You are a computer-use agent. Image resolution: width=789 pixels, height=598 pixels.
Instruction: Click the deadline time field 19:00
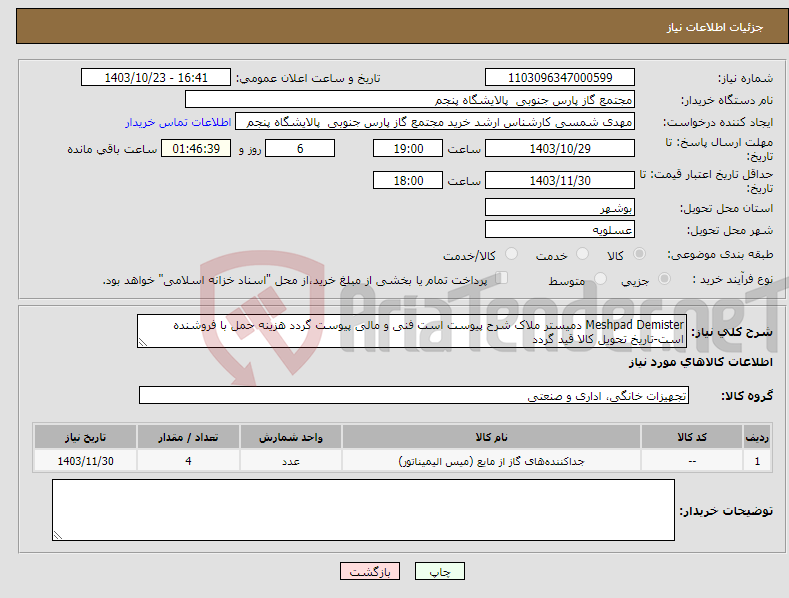point(408,148)
